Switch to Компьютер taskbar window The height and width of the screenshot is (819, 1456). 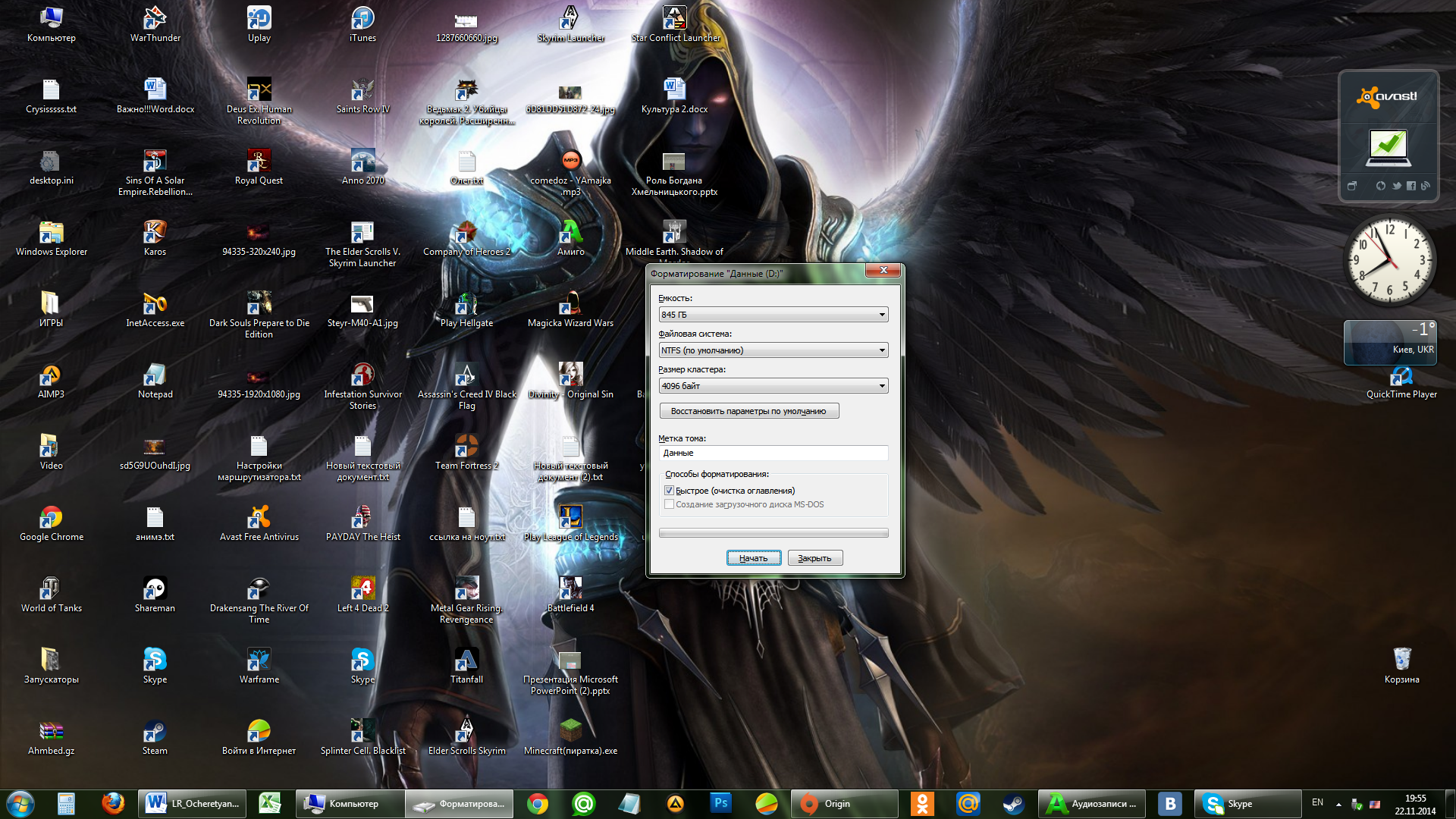point(350,803)
